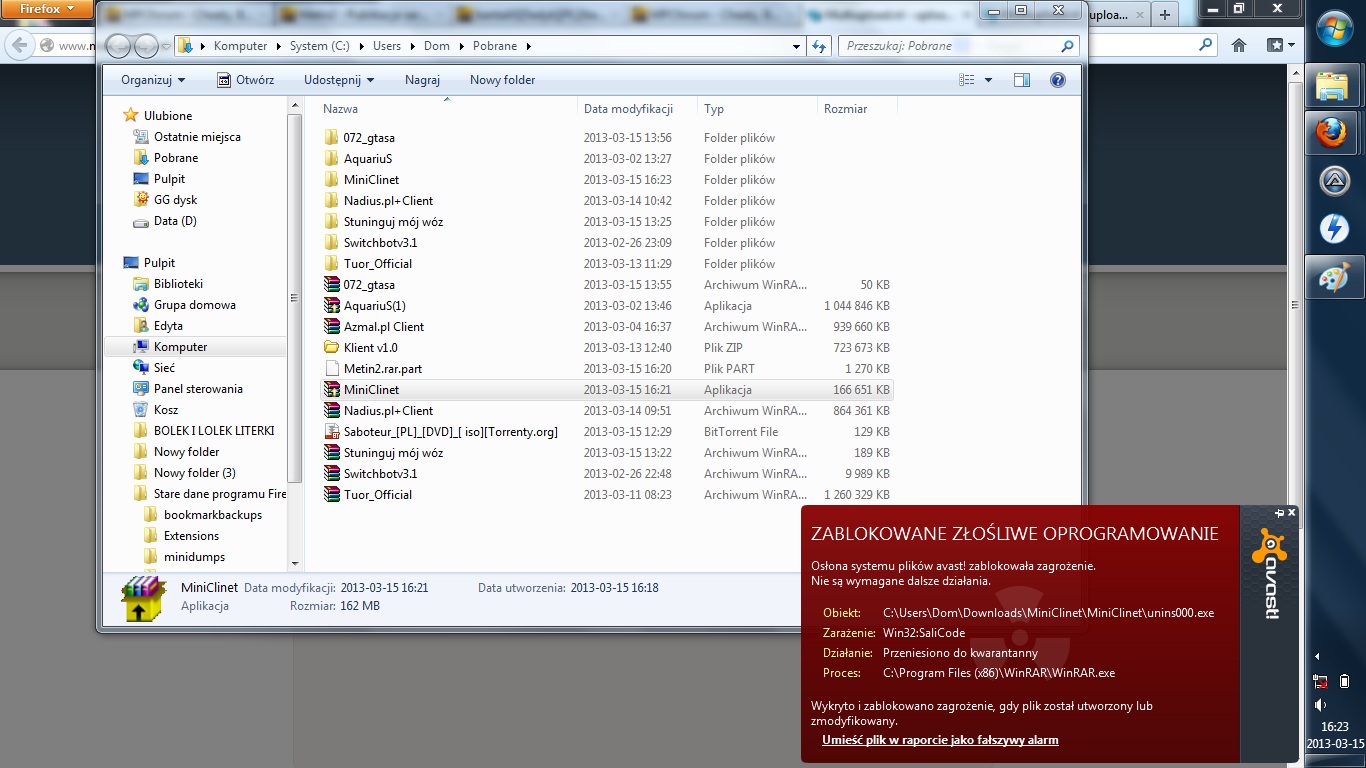Refresh the Pobrane folder view
This screenshot has width=1366, height=768.
click(x=820, y=46)
